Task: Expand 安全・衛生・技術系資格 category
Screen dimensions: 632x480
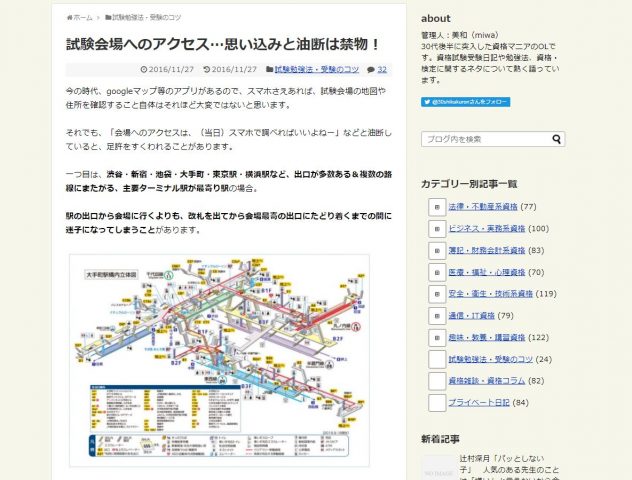Action: coord(437,294)
